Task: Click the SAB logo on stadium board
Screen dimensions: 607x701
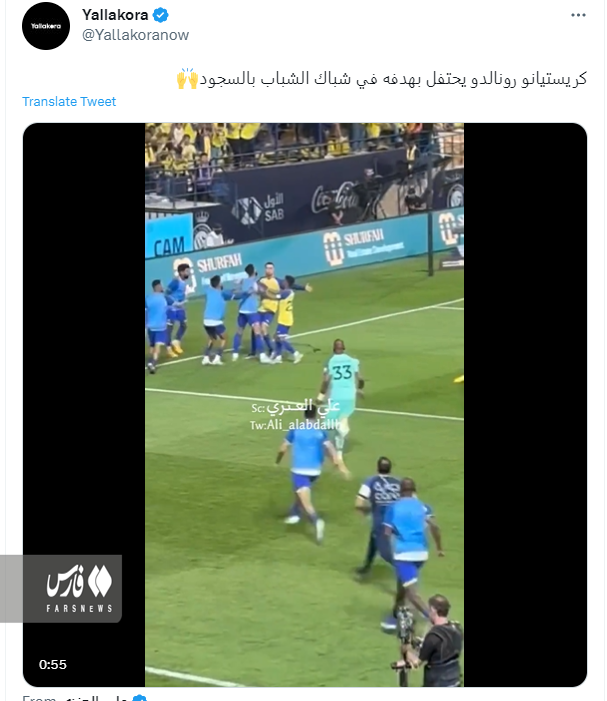Action: pos(258,209)
